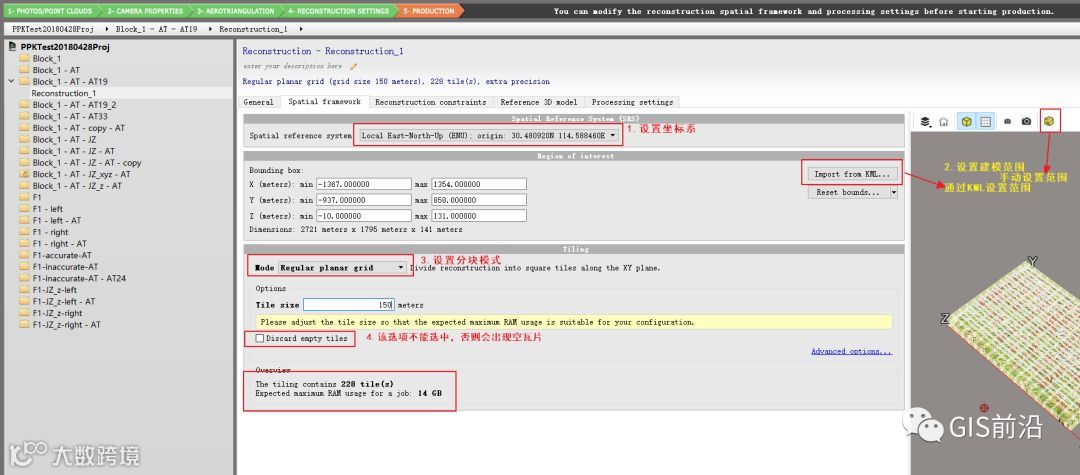
Task: Toggle the tiling grid display icon
Action: (x=985, y=121)
